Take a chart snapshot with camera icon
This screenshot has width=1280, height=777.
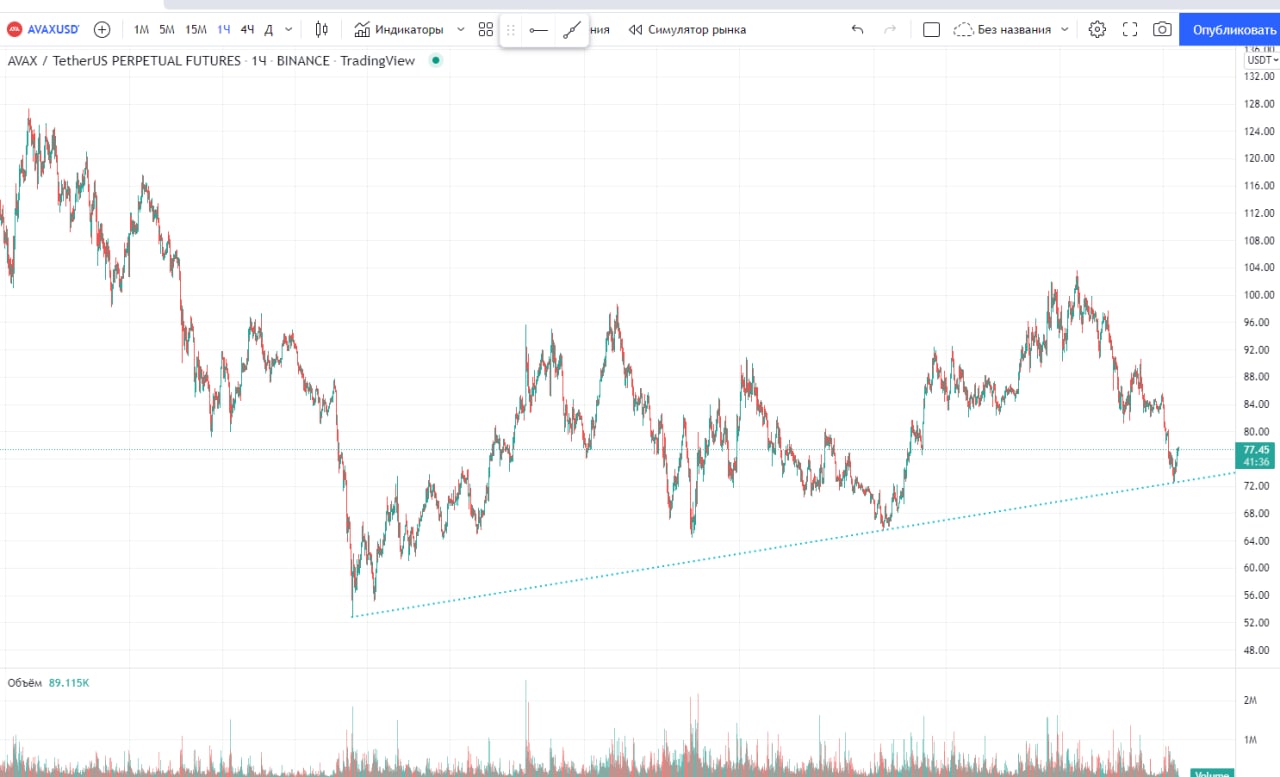(x=1162, y=29)
